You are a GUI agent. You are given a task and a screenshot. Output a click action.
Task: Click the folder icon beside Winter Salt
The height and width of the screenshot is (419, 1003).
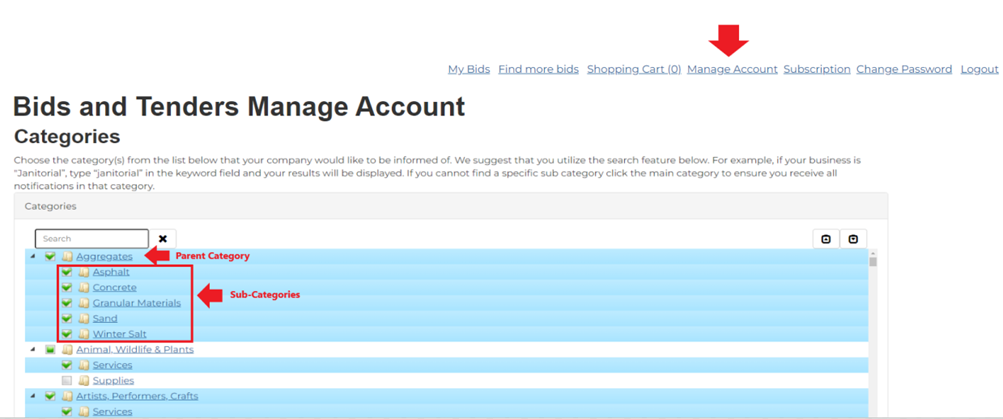[84, 334]
